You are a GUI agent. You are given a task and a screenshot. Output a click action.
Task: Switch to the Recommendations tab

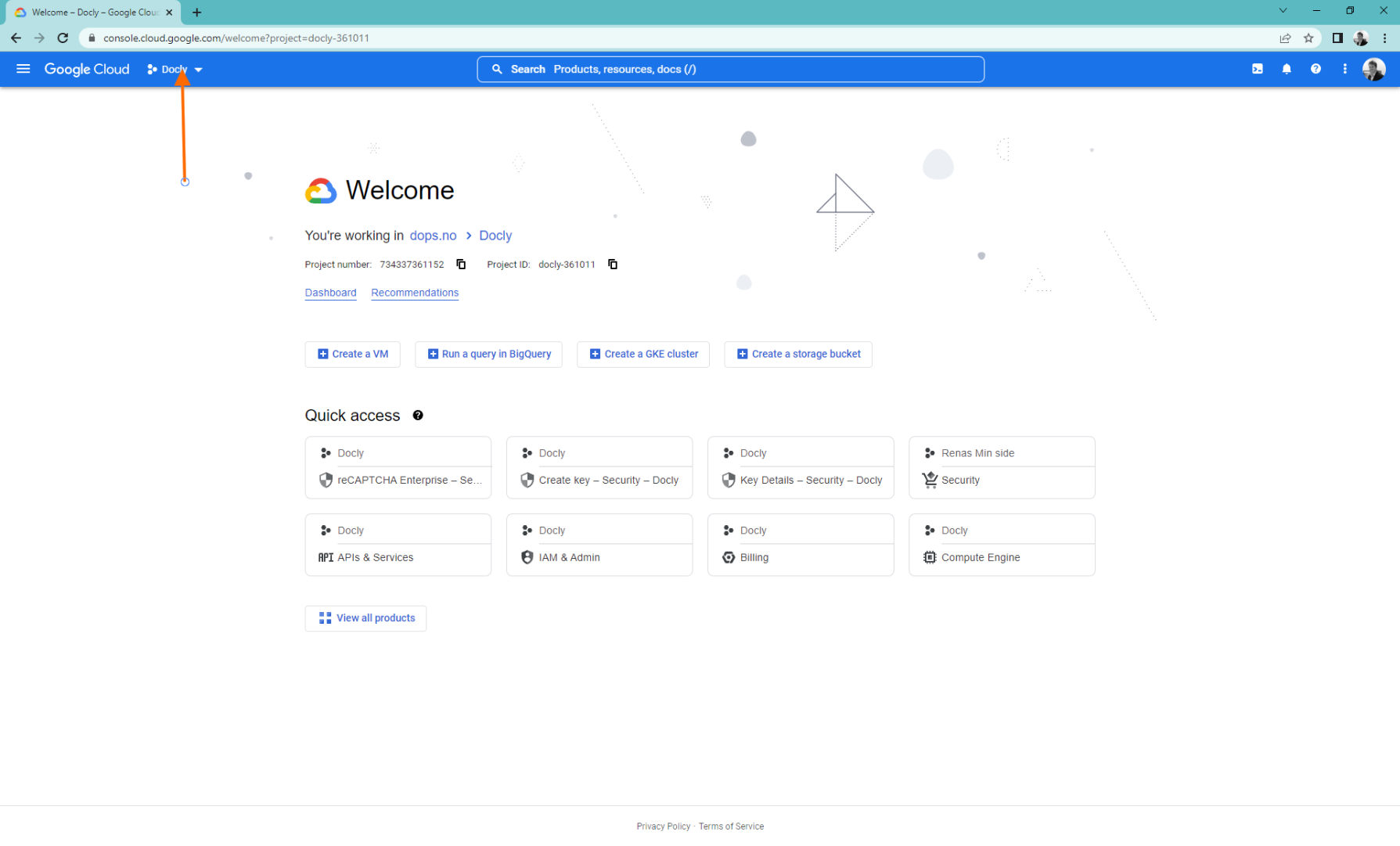[x=414, y=292]
